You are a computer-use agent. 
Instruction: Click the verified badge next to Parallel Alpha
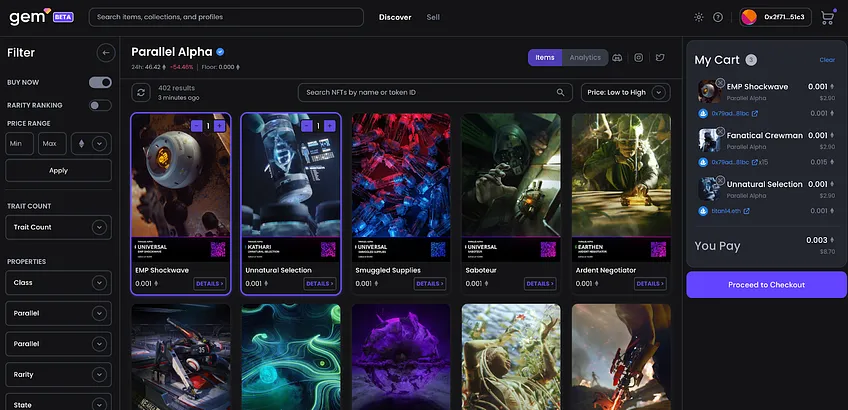pyautogui.click(x=220, y=52)
